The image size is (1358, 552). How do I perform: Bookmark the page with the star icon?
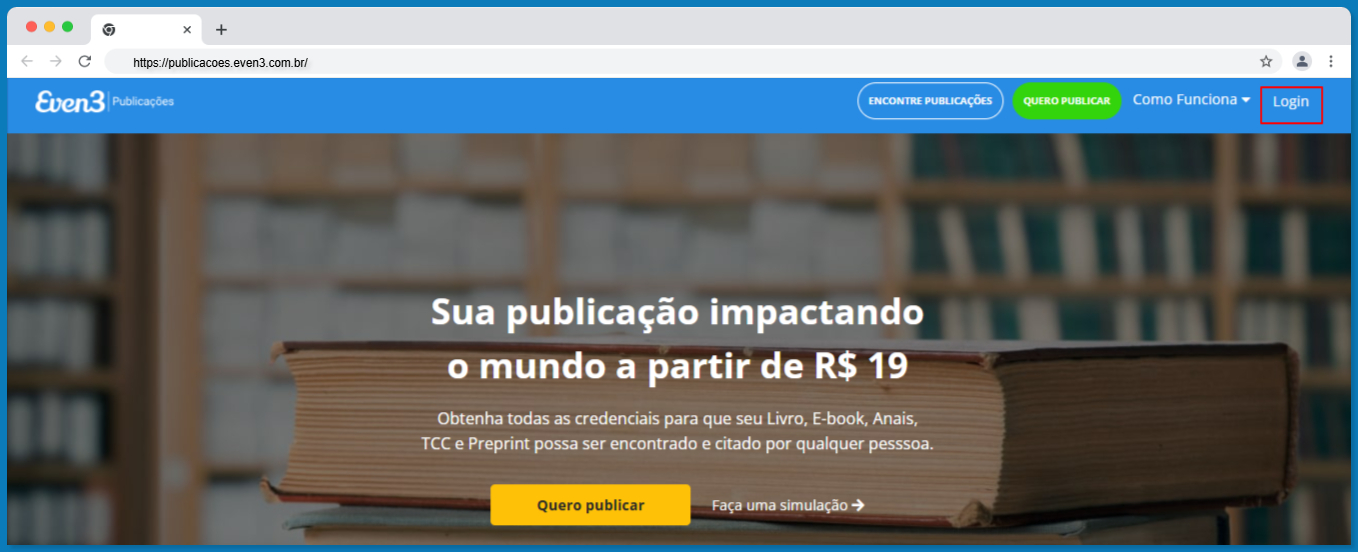coord(1266,61)
